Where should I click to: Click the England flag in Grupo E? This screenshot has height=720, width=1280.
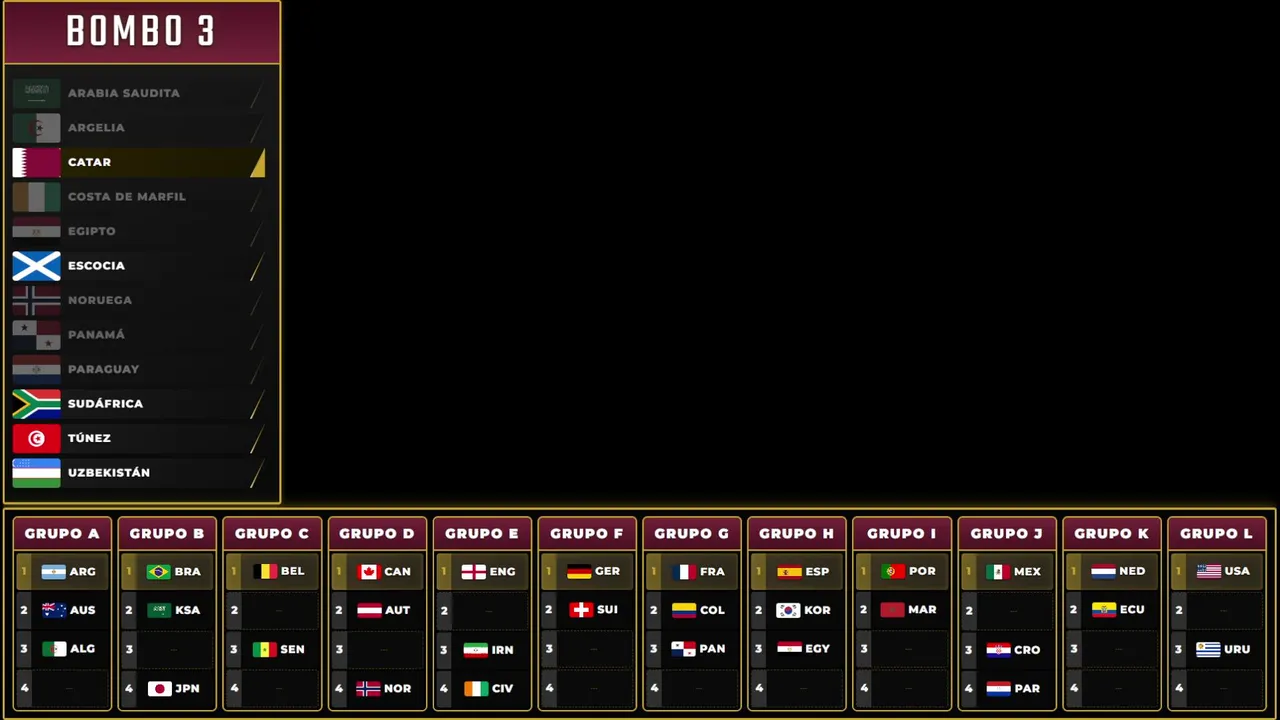tap(473, 572)
